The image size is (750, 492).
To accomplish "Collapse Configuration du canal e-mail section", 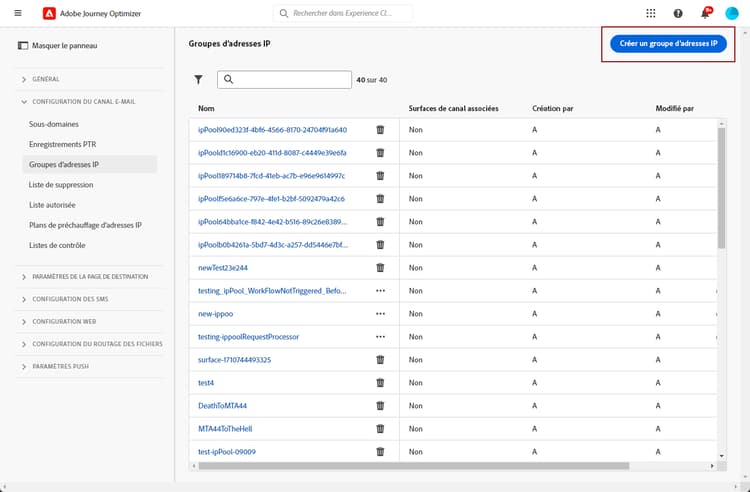I will [x=83, y=102].
